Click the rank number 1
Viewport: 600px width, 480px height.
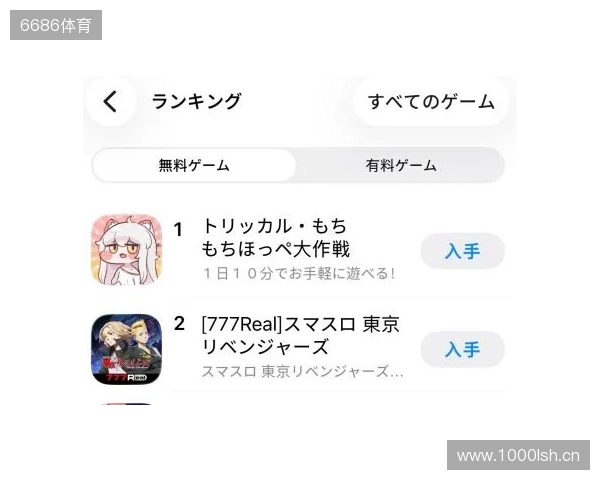178,230
